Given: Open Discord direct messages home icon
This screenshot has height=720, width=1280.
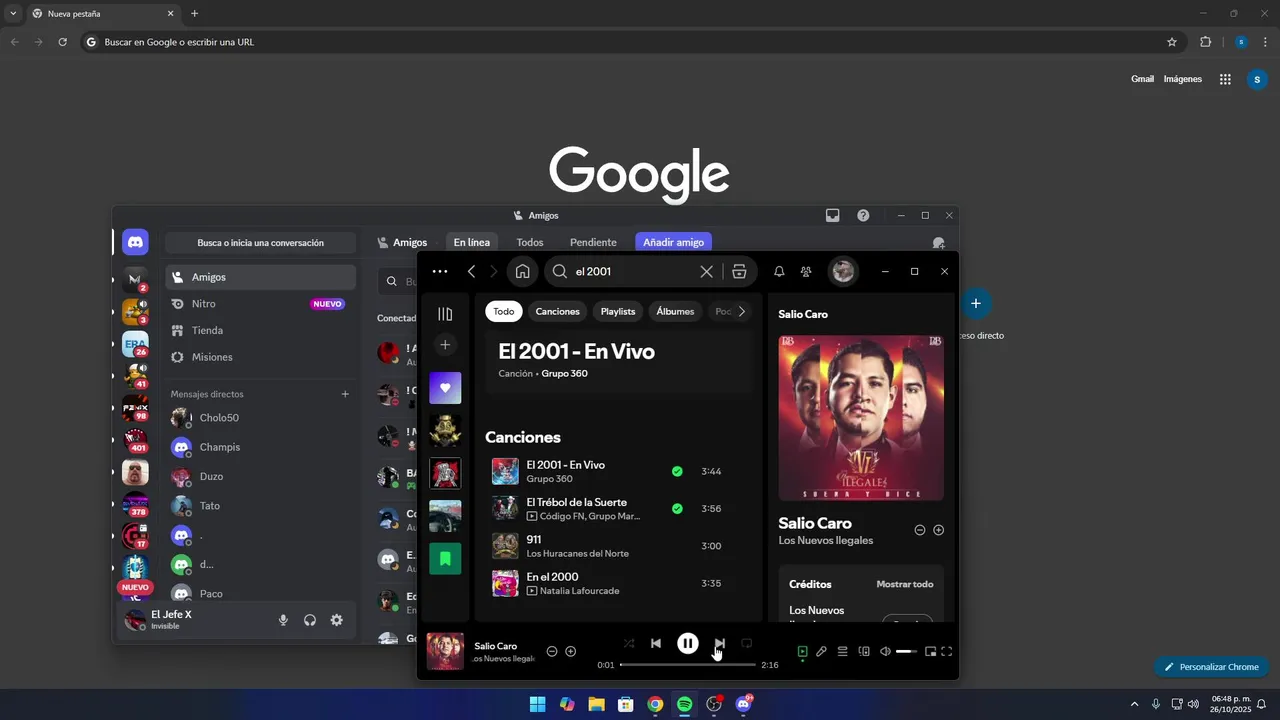Looking at the screenshot, I should point(135,242).
